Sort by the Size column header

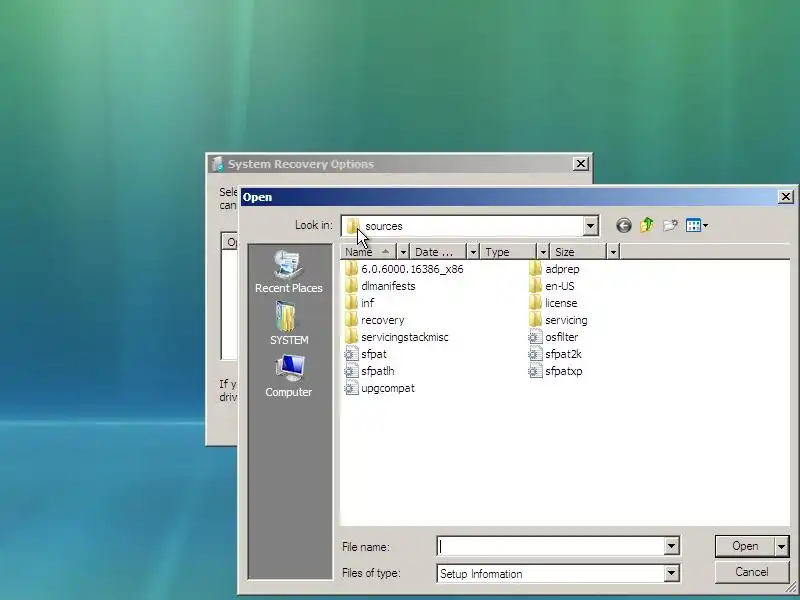point(579,252)
